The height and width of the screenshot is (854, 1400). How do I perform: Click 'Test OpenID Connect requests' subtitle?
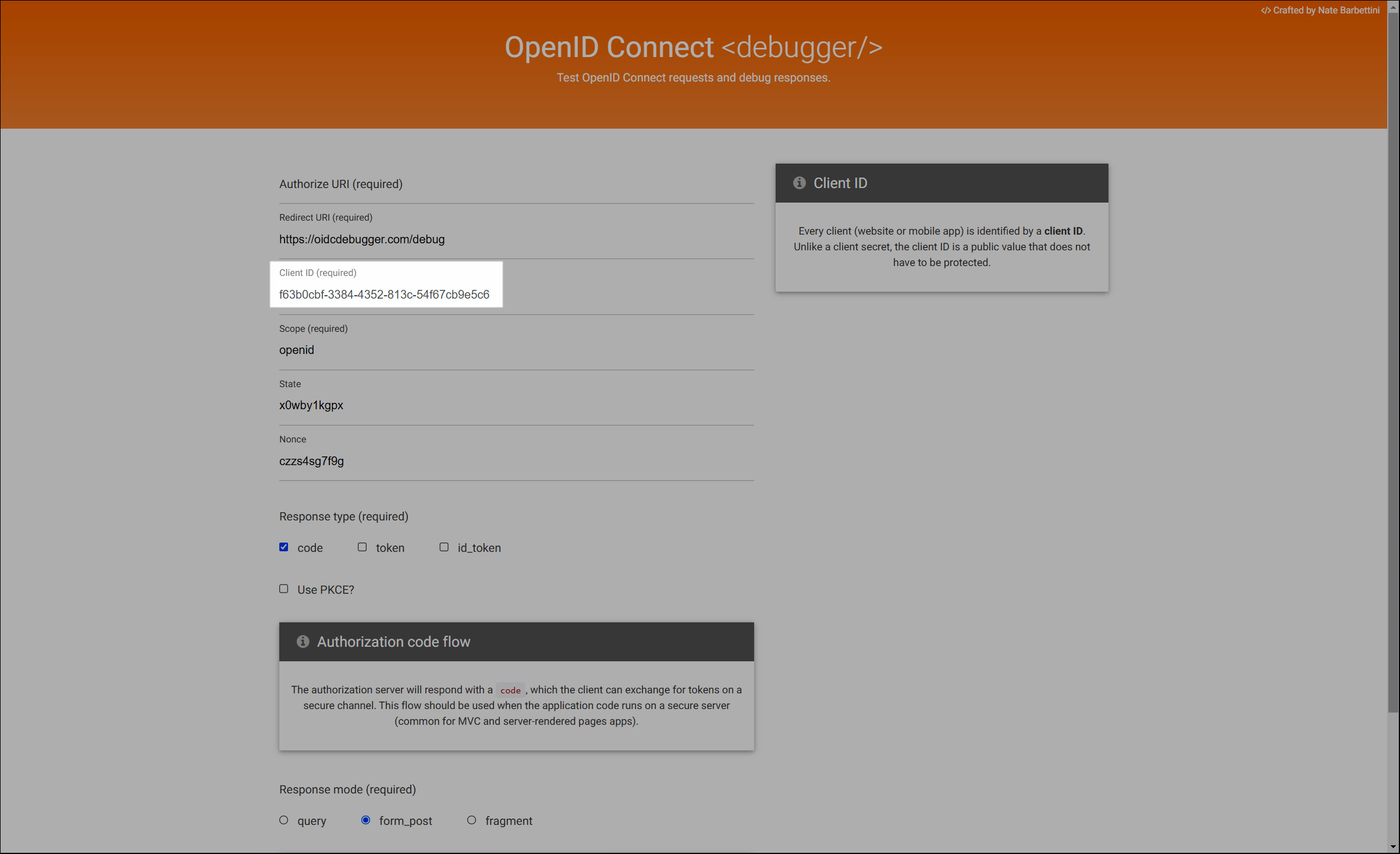tap(694, 77)
